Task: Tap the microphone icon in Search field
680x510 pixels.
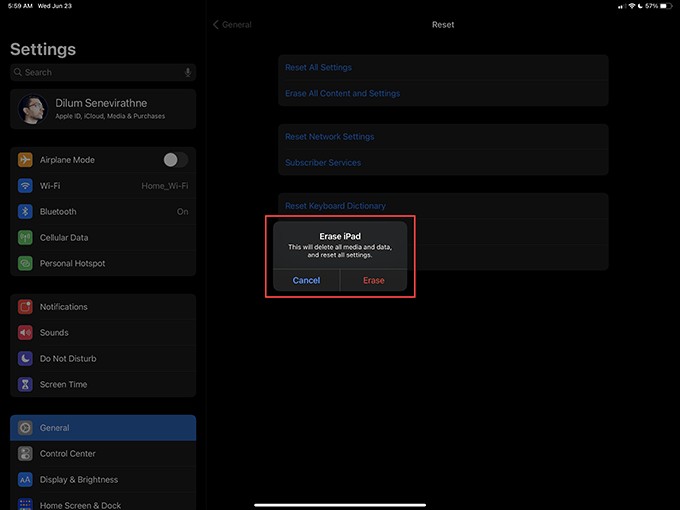Action: click(x=188, y=72)
